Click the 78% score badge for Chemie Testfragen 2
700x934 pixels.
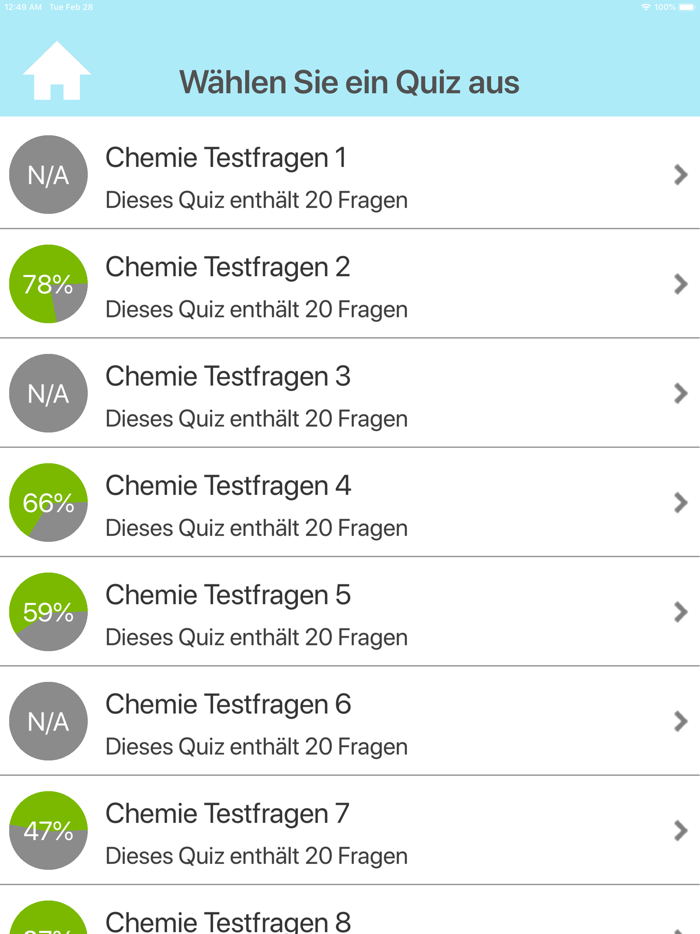[48, 284]
